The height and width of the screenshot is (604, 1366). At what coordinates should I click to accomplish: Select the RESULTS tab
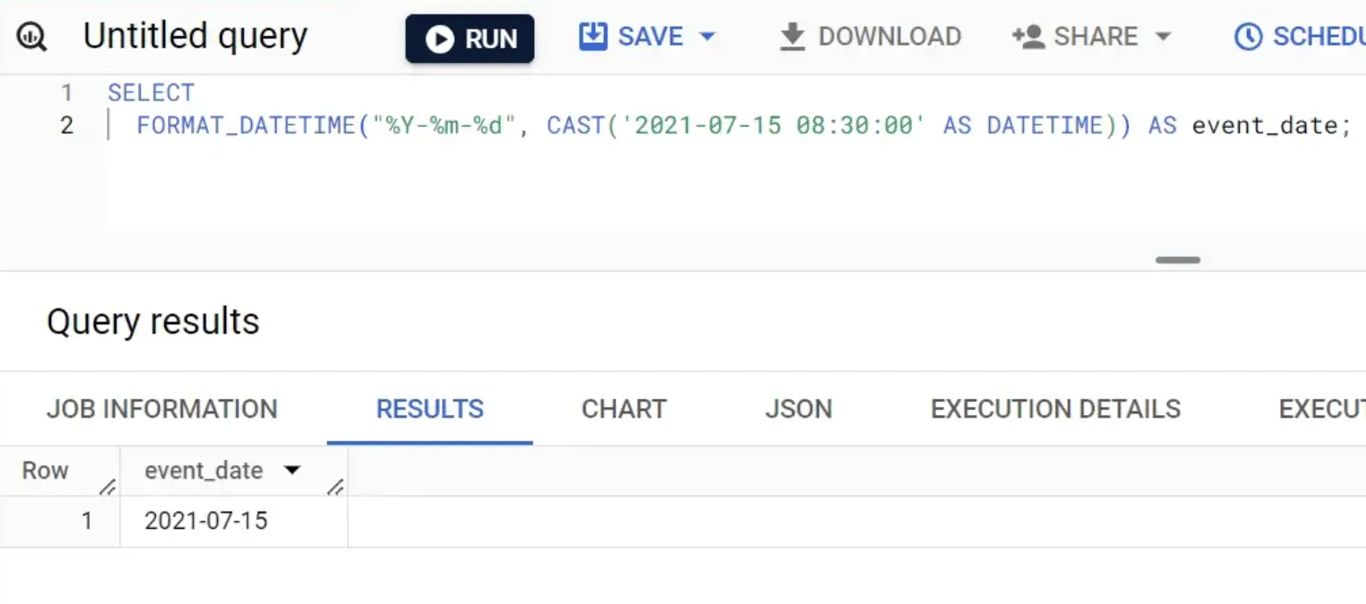coord(430,409)
